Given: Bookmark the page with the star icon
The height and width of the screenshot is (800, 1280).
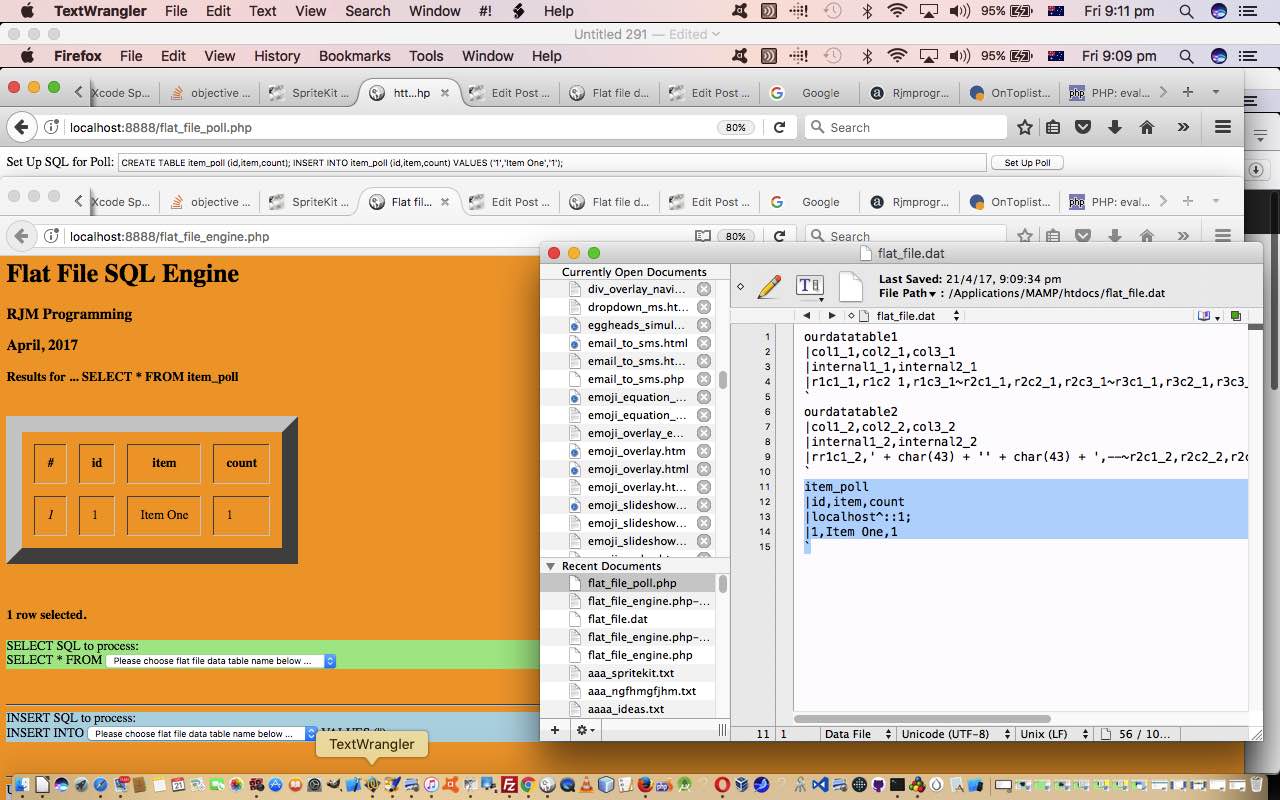Looking at the screenshot, I should coord(1025,128).
